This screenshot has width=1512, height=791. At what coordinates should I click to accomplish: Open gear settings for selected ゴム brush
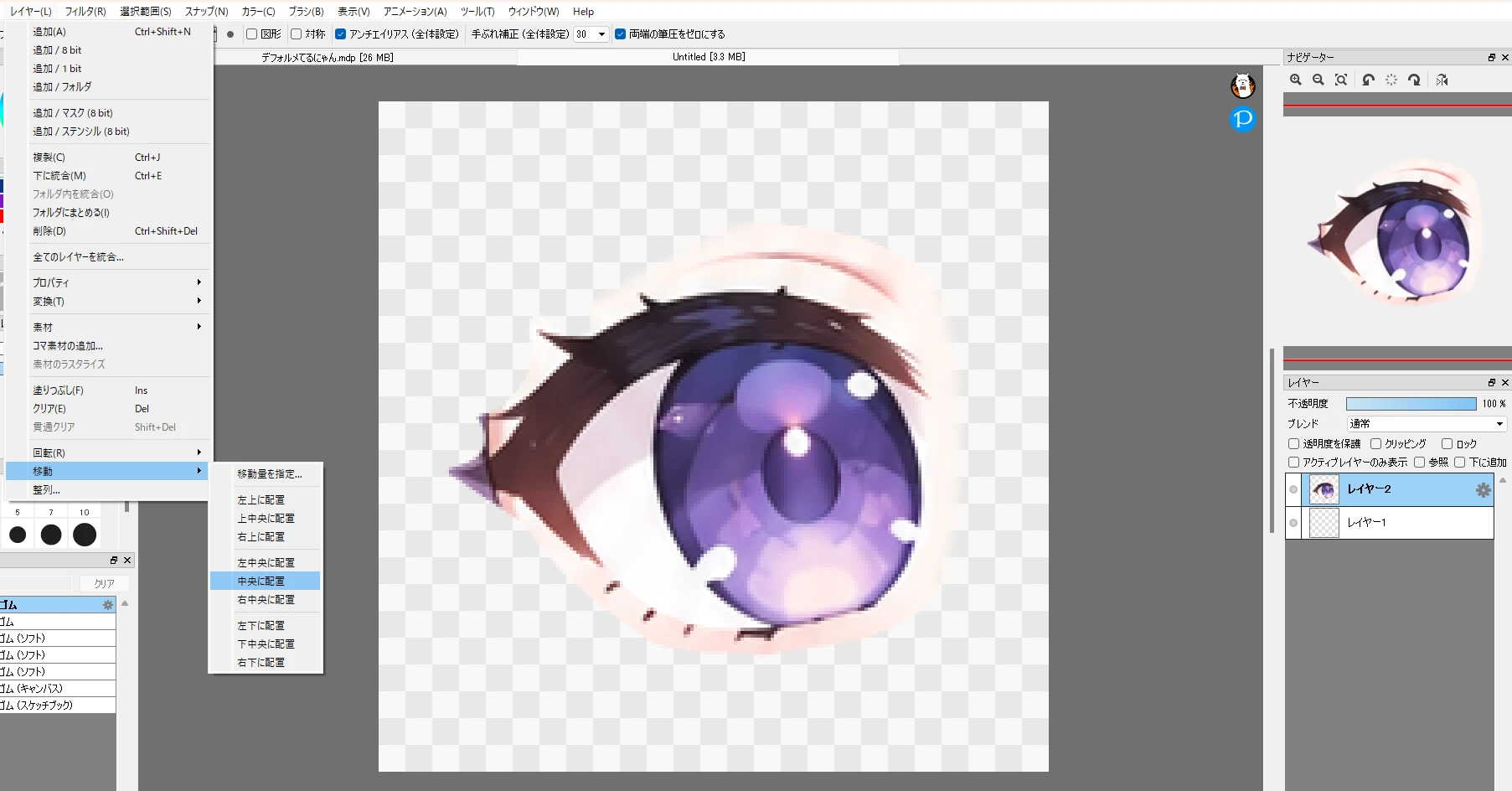coord(108,604)
